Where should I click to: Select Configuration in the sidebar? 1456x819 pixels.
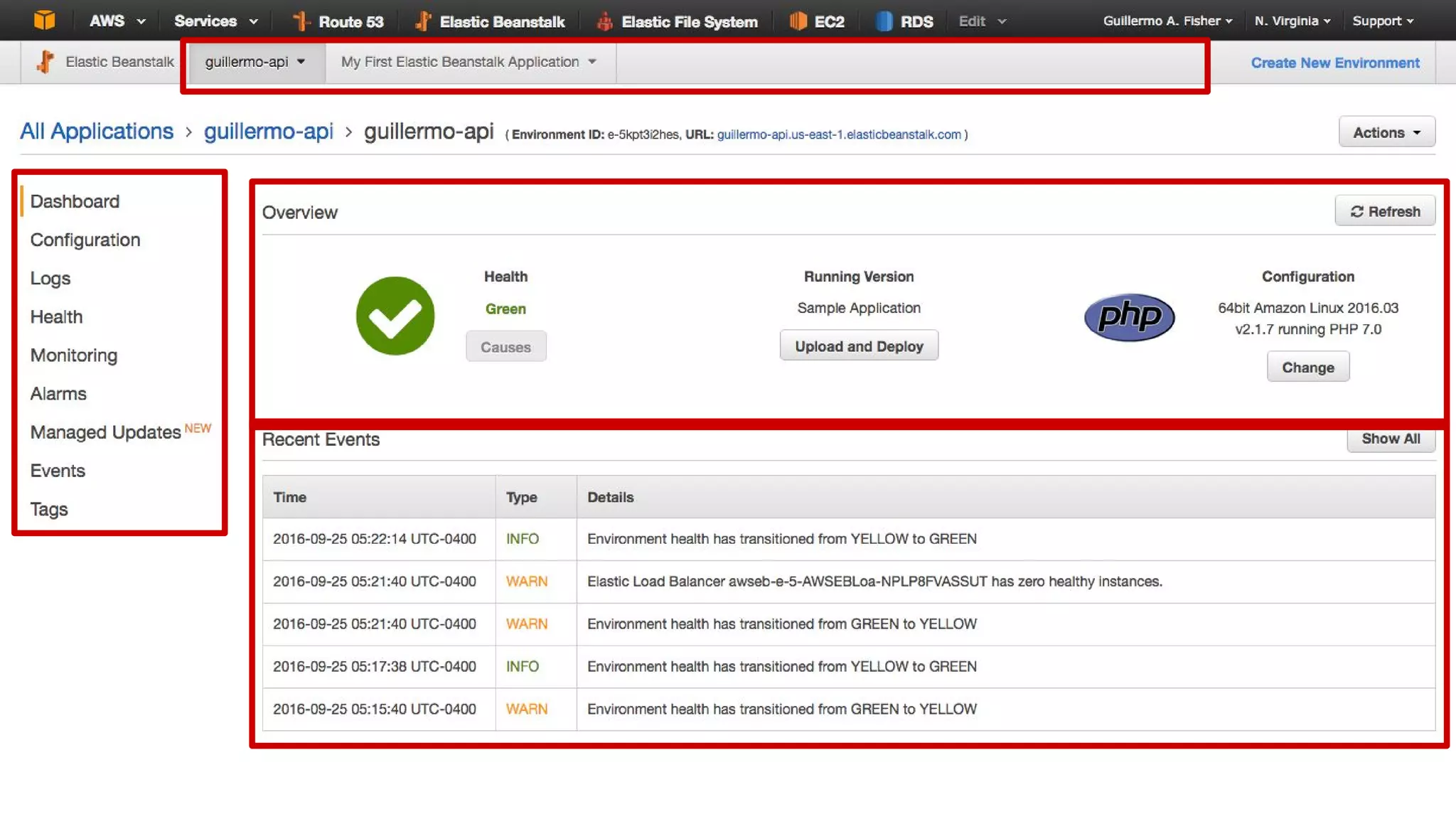[x=85, y=240]
